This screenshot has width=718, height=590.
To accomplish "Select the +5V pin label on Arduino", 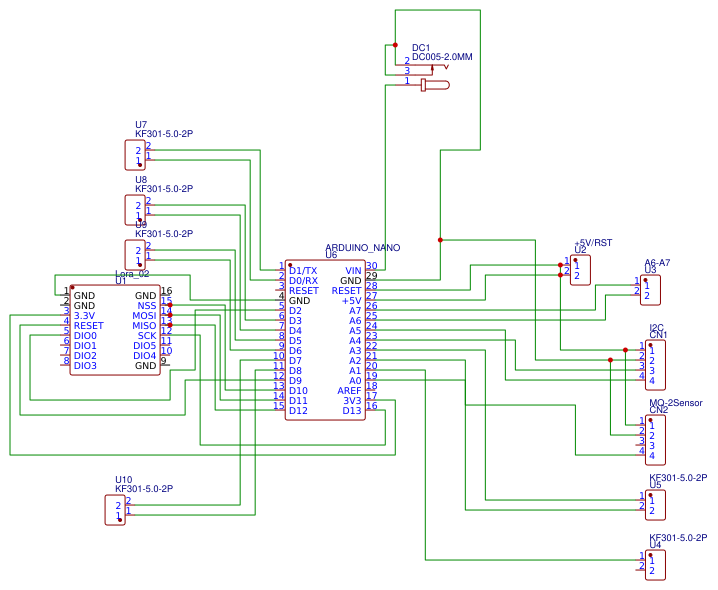I will click(x=352, y=301).
